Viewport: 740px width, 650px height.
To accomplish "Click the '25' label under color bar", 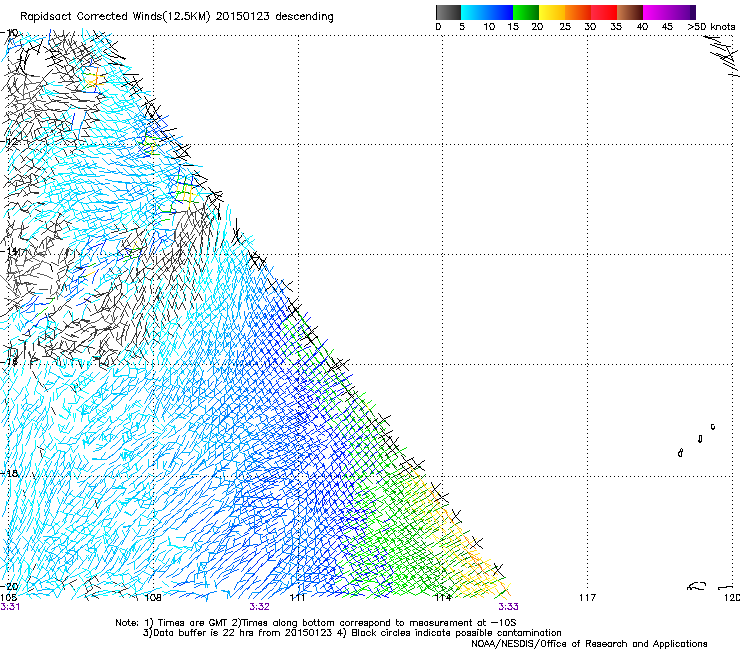I will pos(565,27).
